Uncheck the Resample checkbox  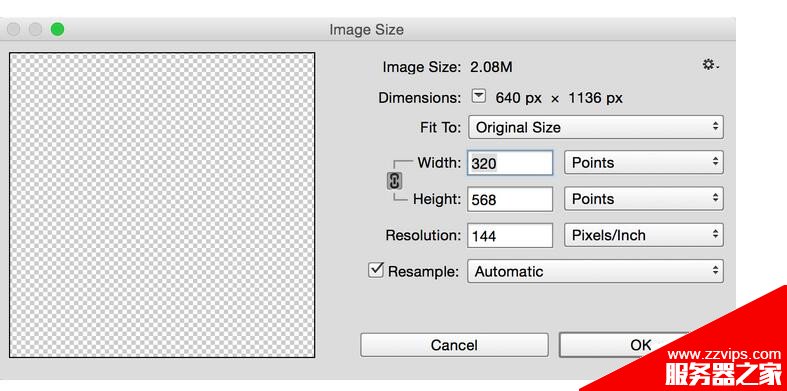coord(375,271)
